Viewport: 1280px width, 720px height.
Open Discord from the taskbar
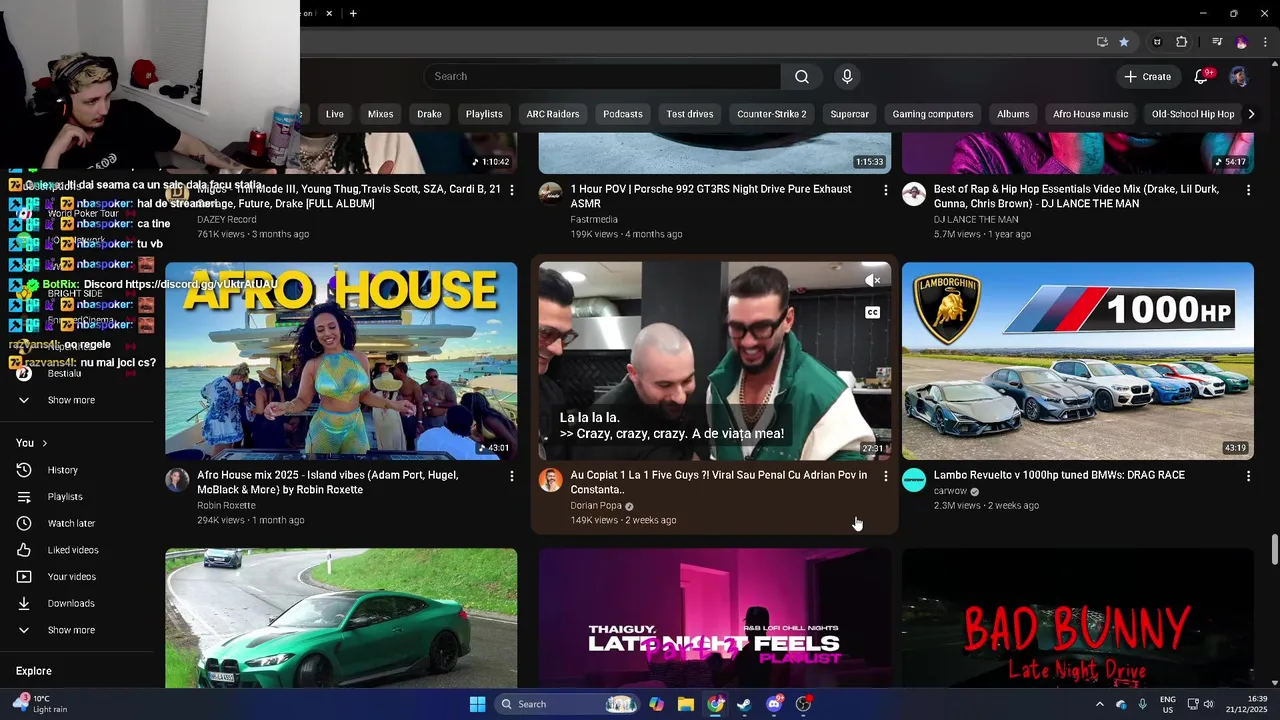(x=774, y=704)
